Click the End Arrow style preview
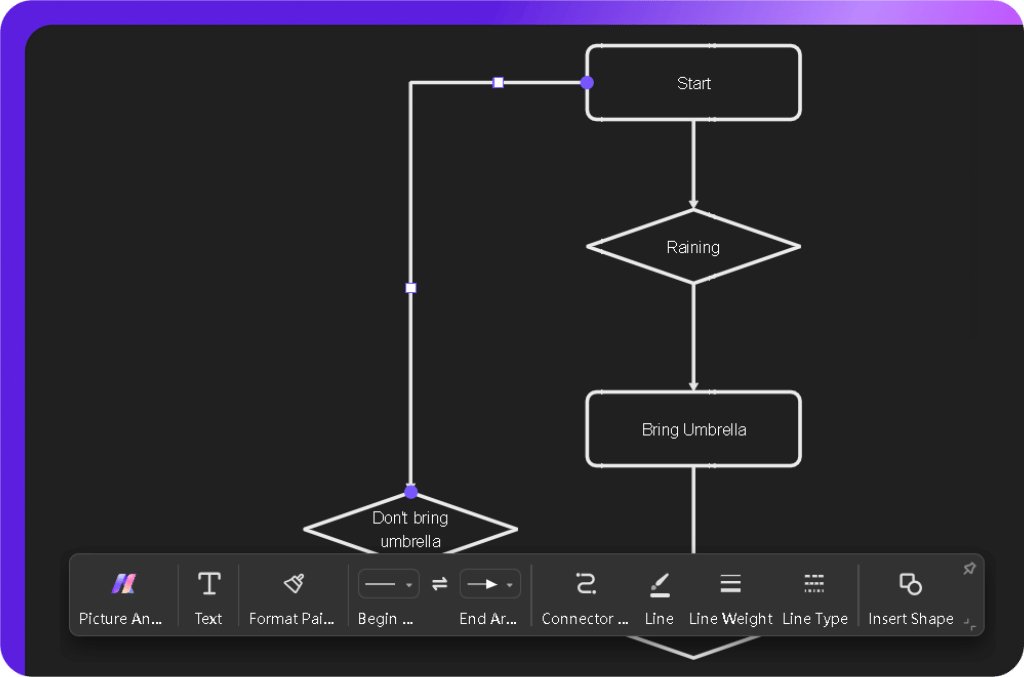The height and width of the screenshot is (677, 1024). [482, 583]
